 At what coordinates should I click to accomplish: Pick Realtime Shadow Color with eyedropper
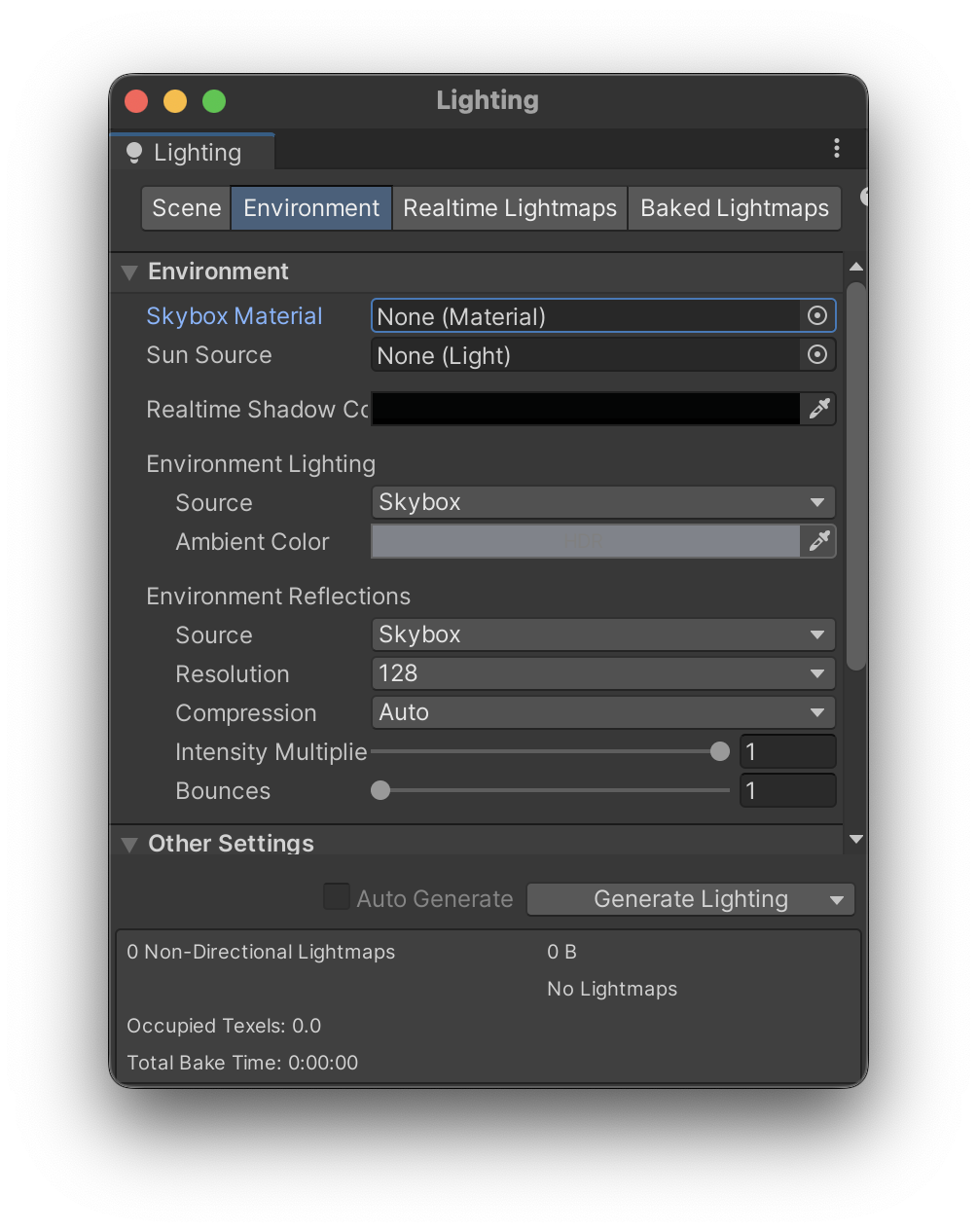tap(818, 409)
